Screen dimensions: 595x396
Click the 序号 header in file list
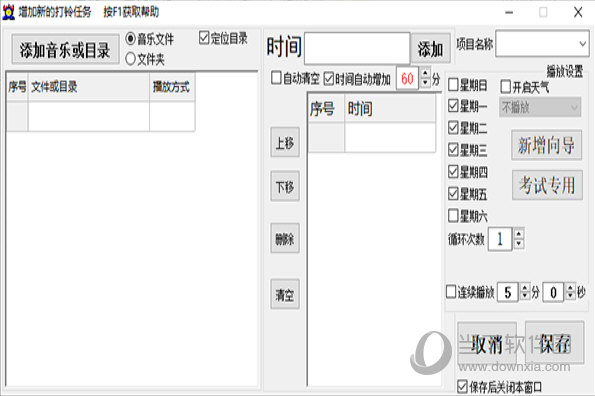pyautogui.click(x=17, y=87)
